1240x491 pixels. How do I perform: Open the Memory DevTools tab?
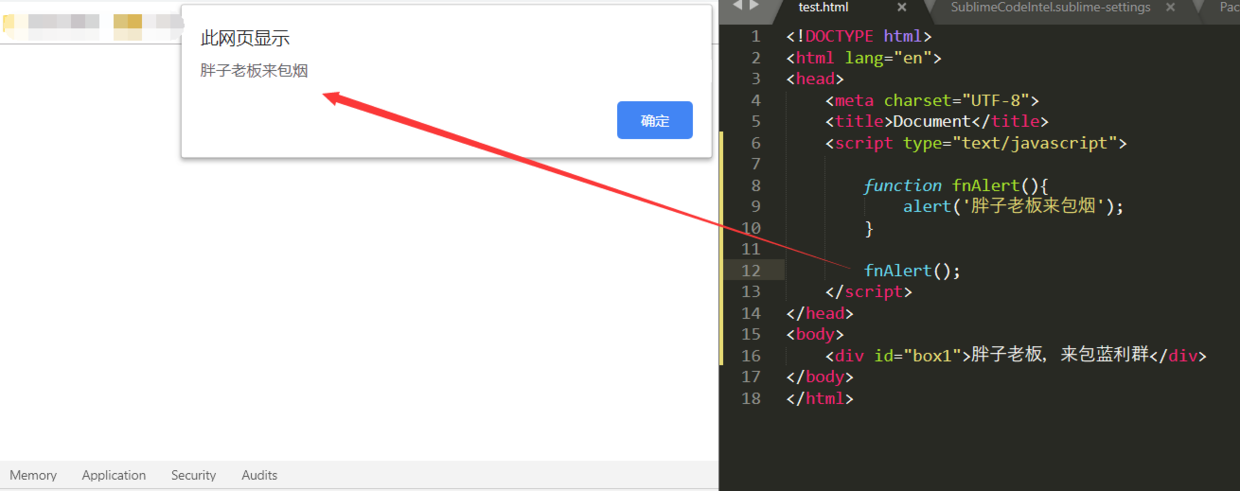click(33, 475)
